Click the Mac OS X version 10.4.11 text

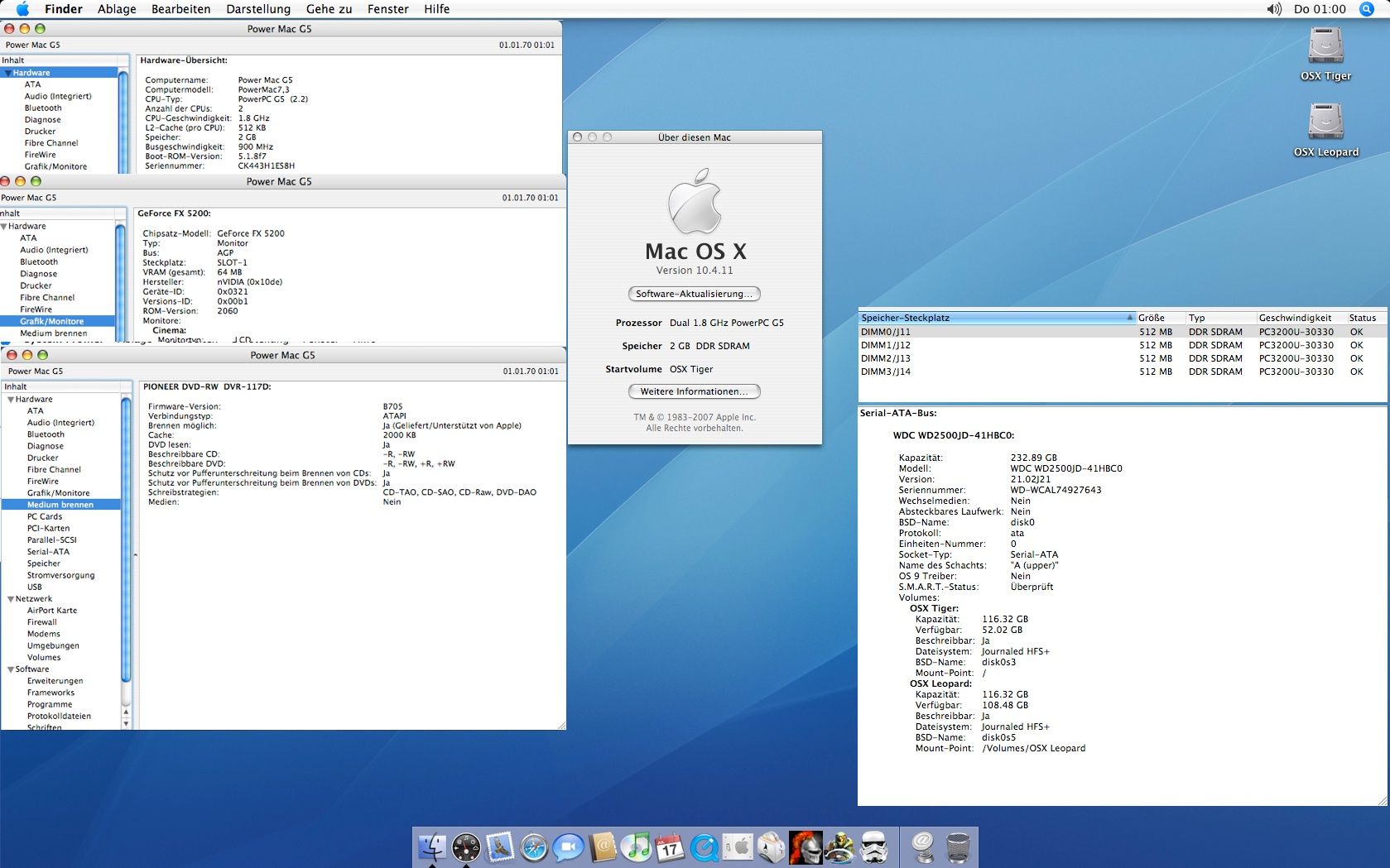[695, 271]
